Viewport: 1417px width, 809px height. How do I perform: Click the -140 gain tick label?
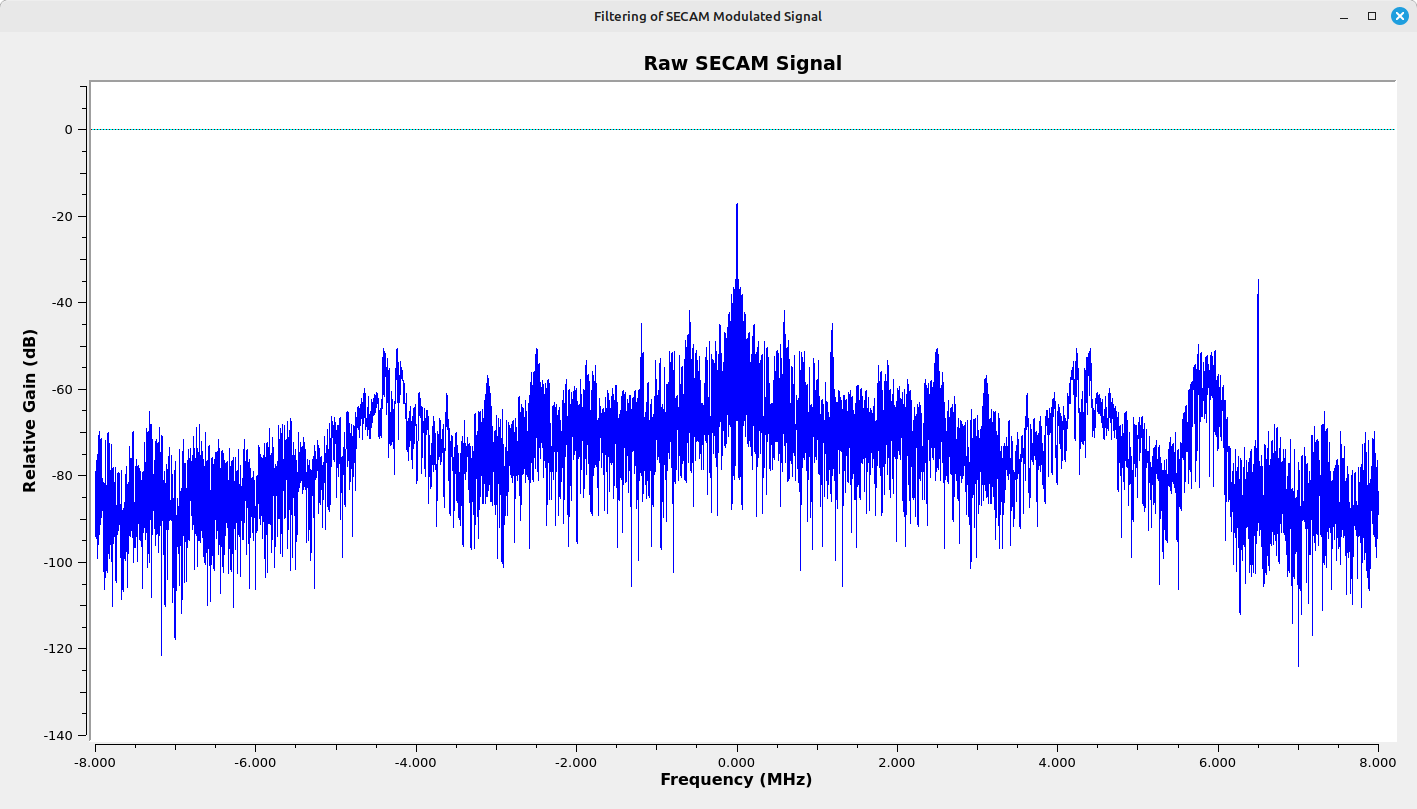58,736
